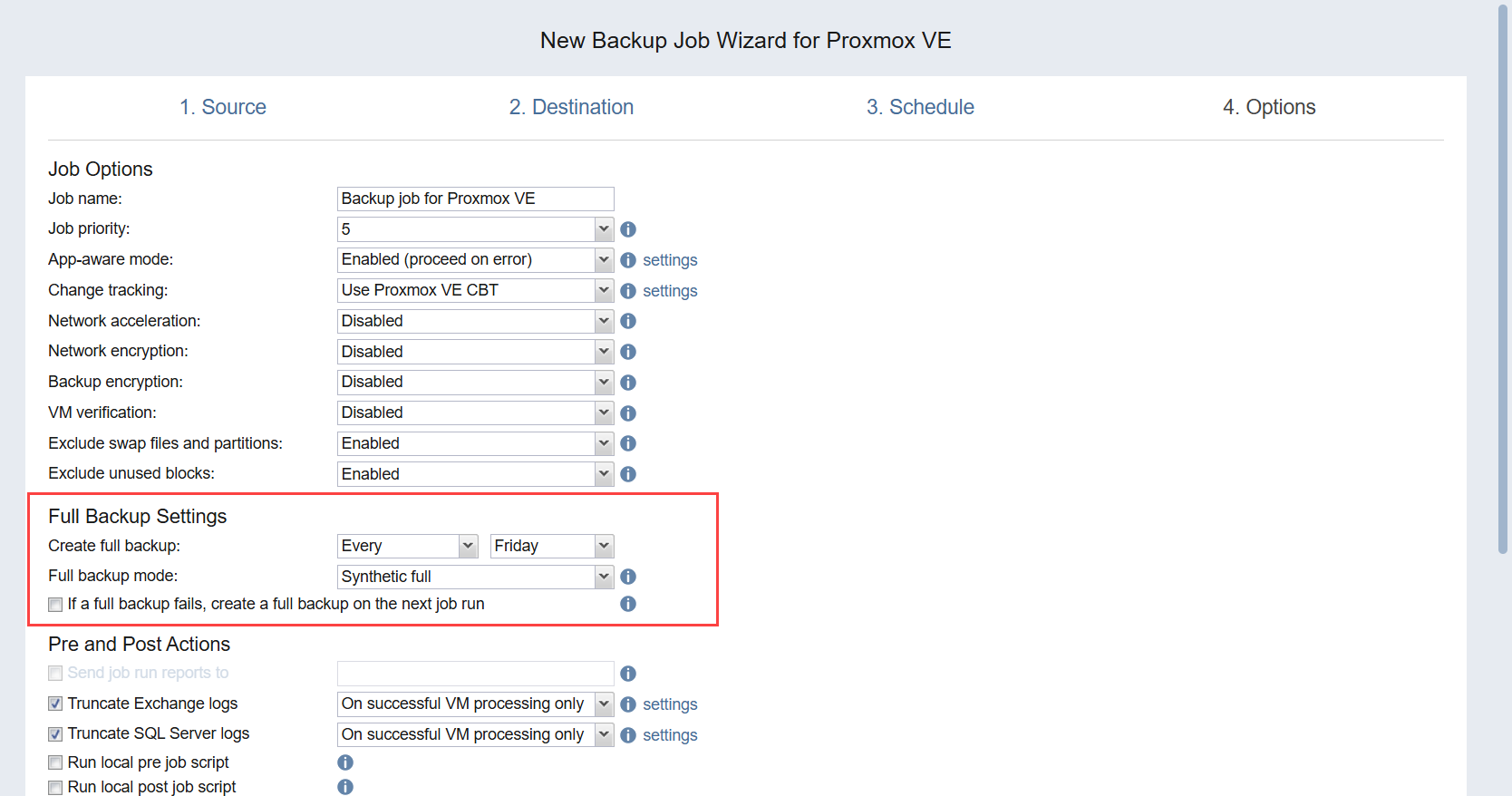Click the Job name text field
This screenshot has height=796, width=1512.
(475, 199)
